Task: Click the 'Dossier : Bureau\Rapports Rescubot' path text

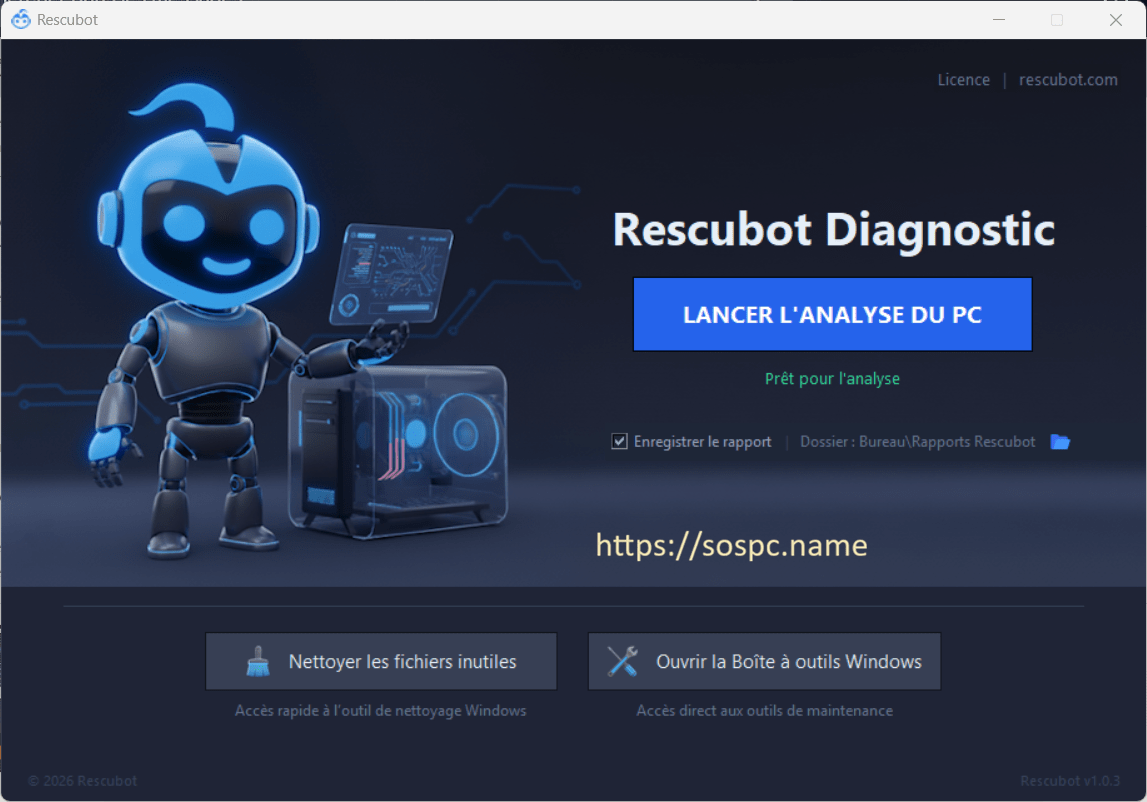Action: [917, 442]
